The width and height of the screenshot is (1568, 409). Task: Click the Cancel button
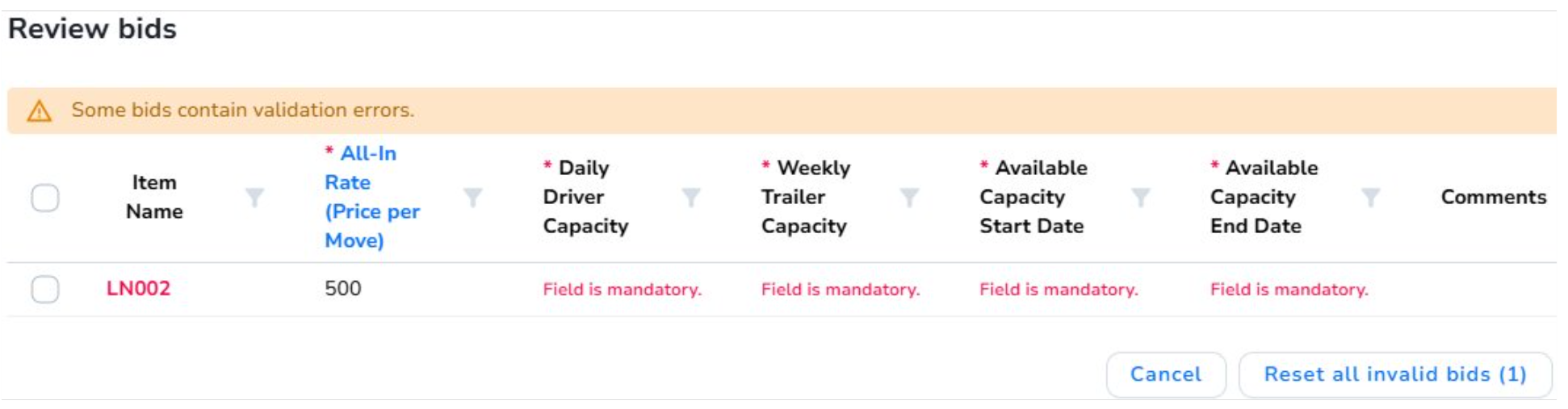point(1165,374)
